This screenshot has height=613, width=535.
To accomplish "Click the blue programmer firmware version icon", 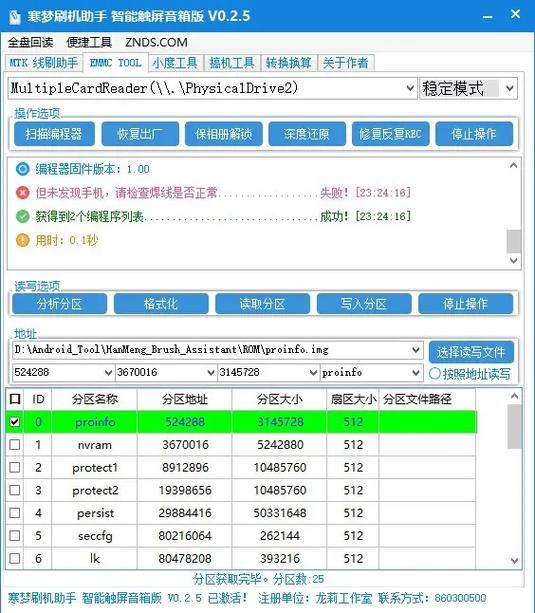I will click(x=22, y=169).
